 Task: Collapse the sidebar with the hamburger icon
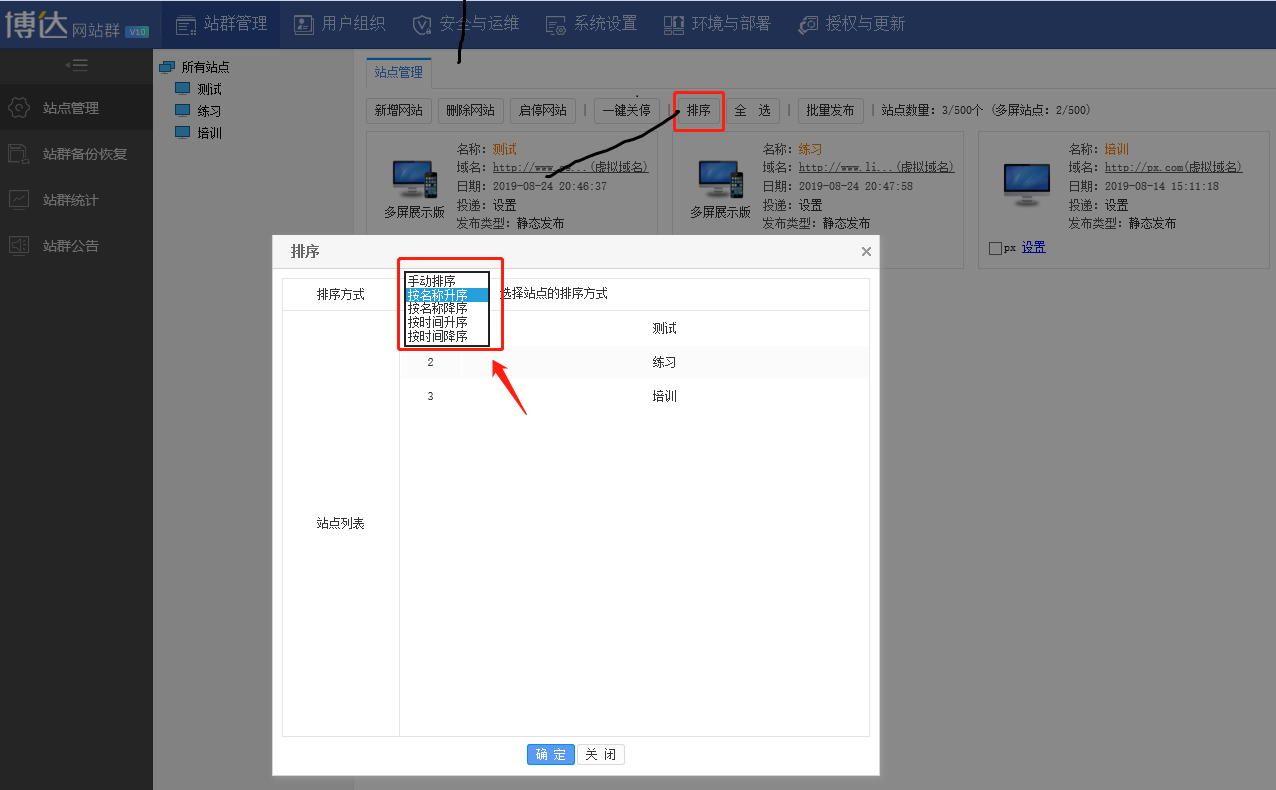tap(76, 65)
